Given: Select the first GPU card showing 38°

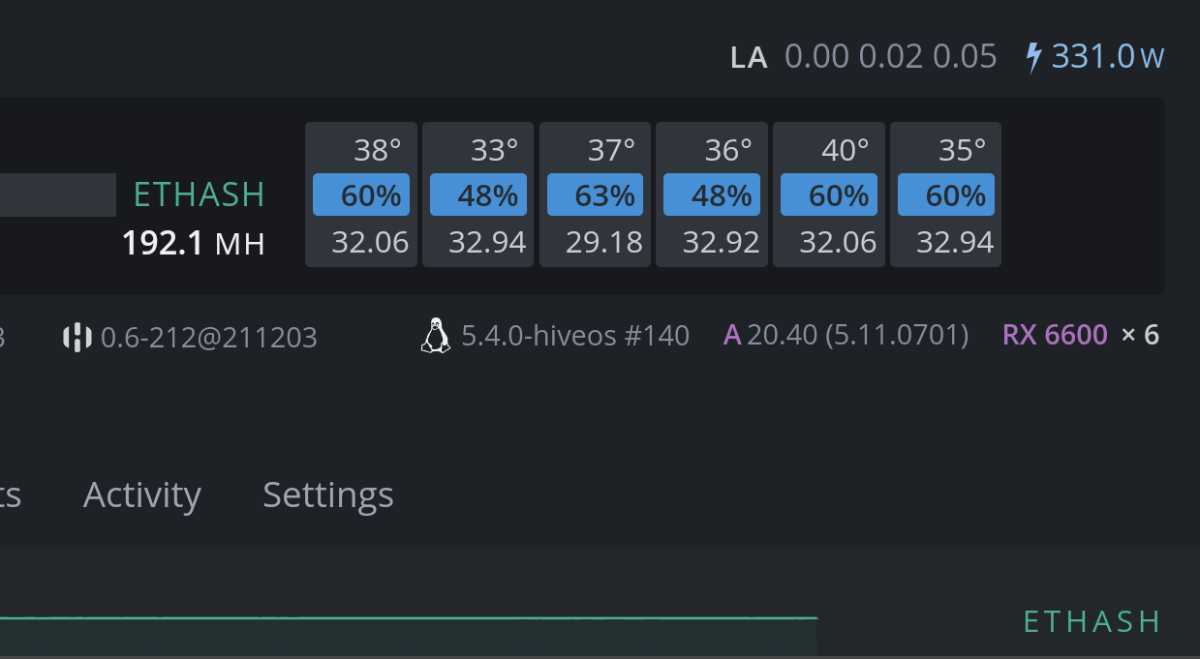Looking at the screenshot, I should click(x=362, y=195).
